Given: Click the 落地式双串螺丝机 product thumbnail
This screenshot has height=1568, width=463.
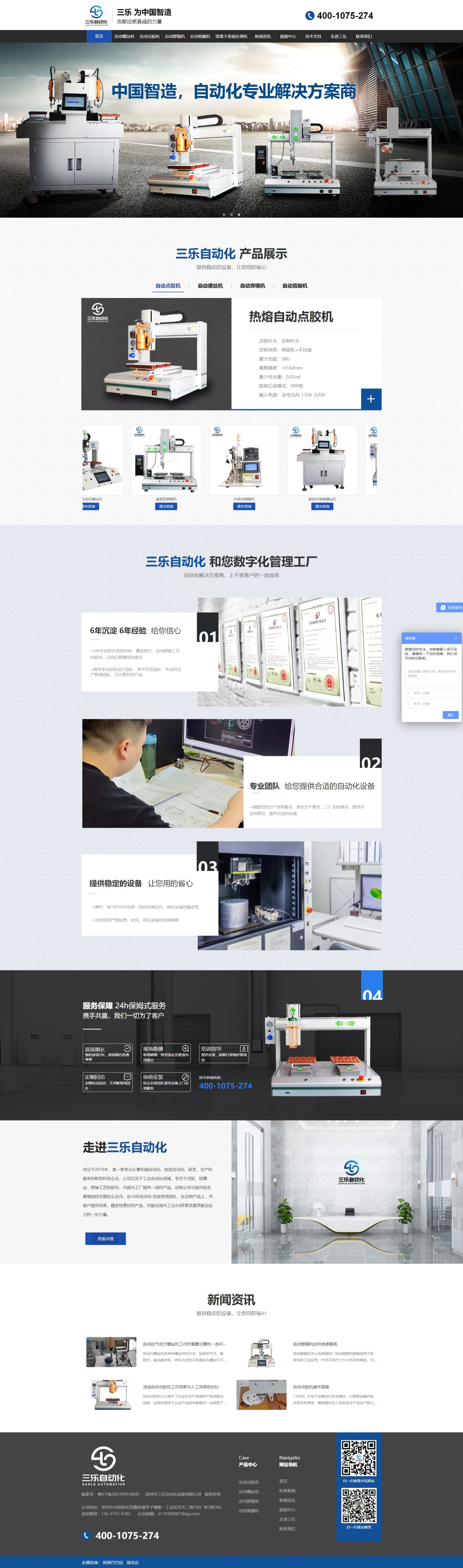Looking at the screenshot, I should point(322,460).
